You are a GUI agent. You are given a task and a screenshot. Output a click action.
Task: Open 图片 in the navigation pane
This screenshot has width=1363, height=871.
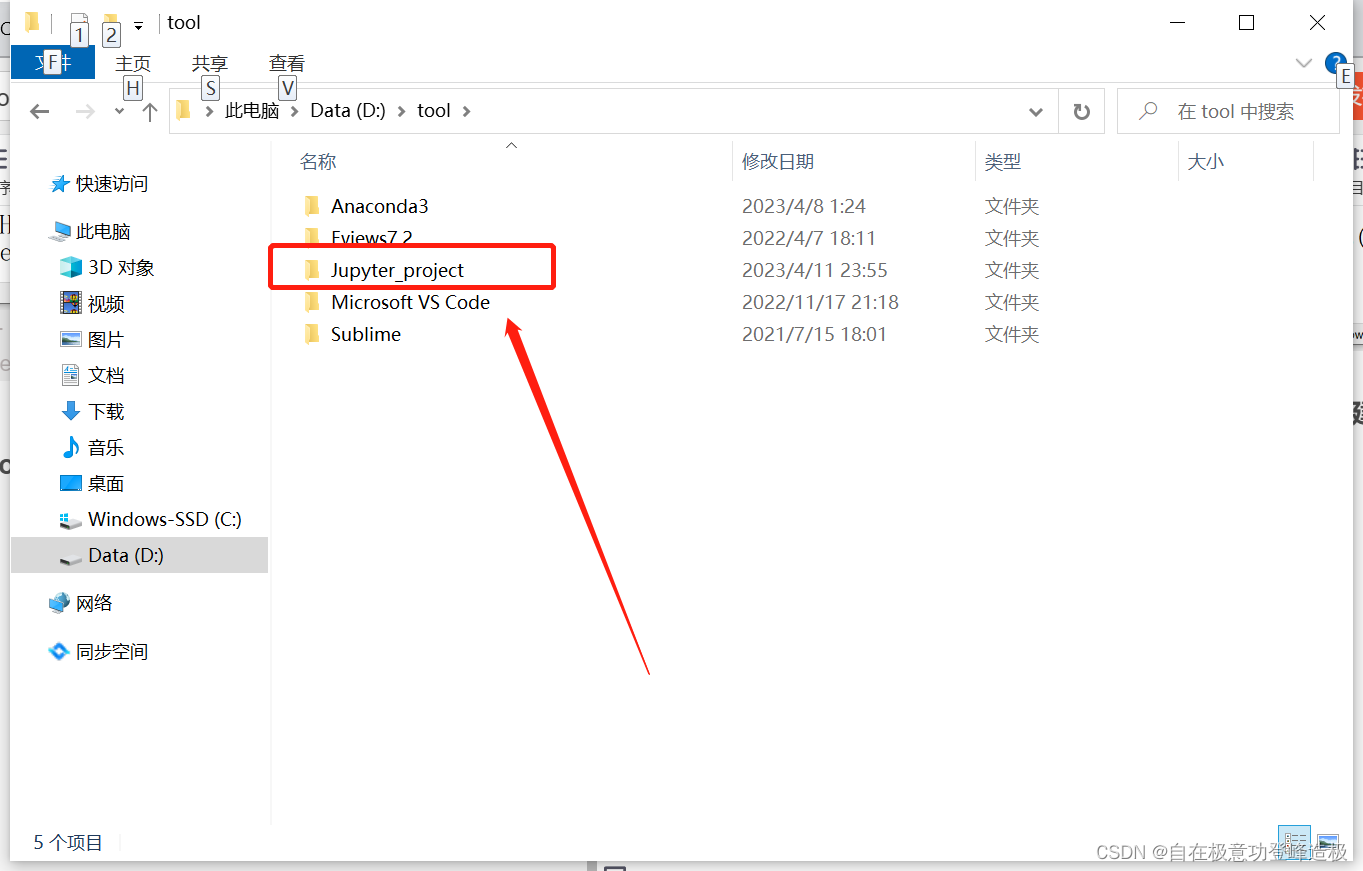pos(106,340)
